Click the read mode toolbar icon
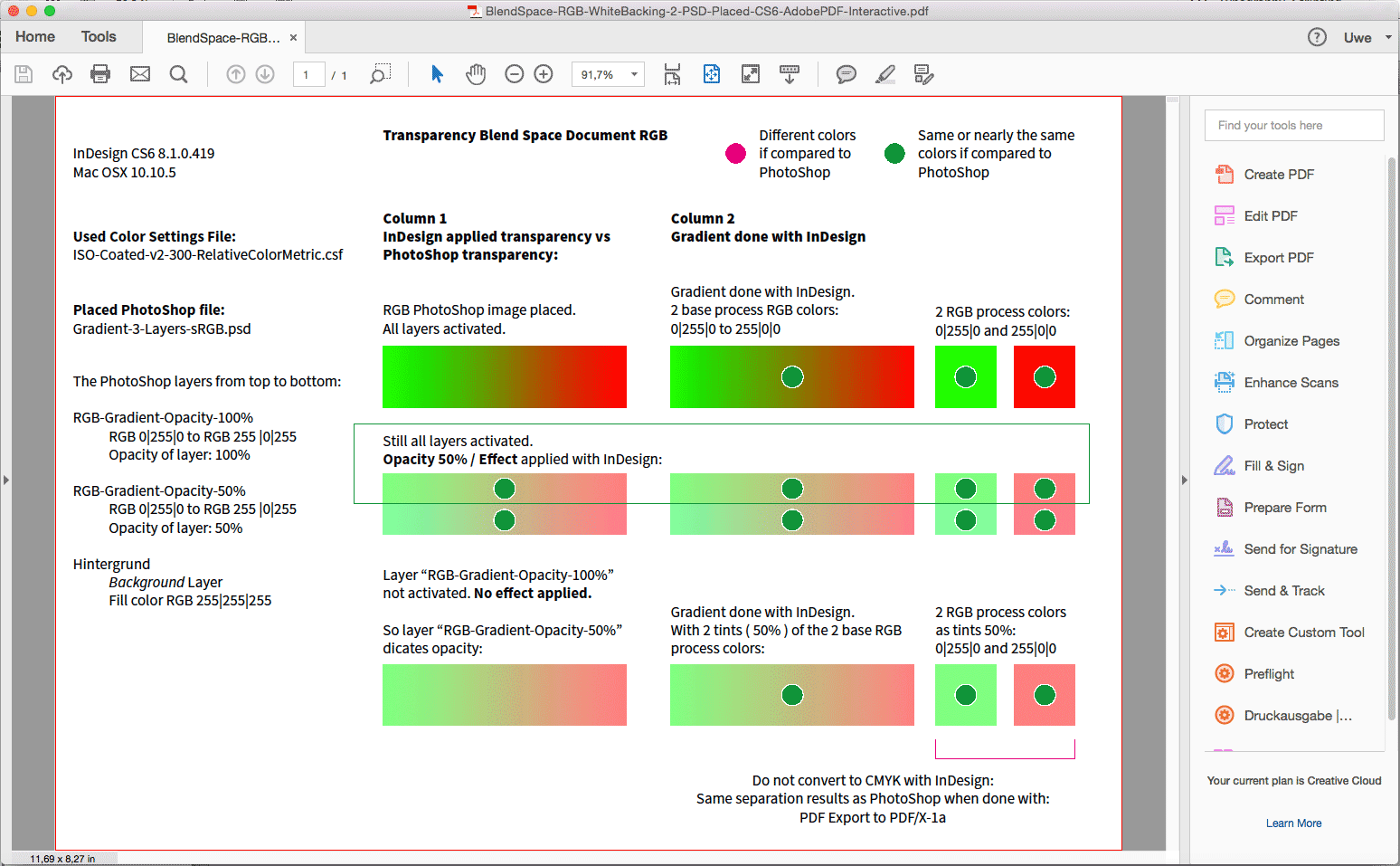The image size is (1400, 866). tap(790, 74)
